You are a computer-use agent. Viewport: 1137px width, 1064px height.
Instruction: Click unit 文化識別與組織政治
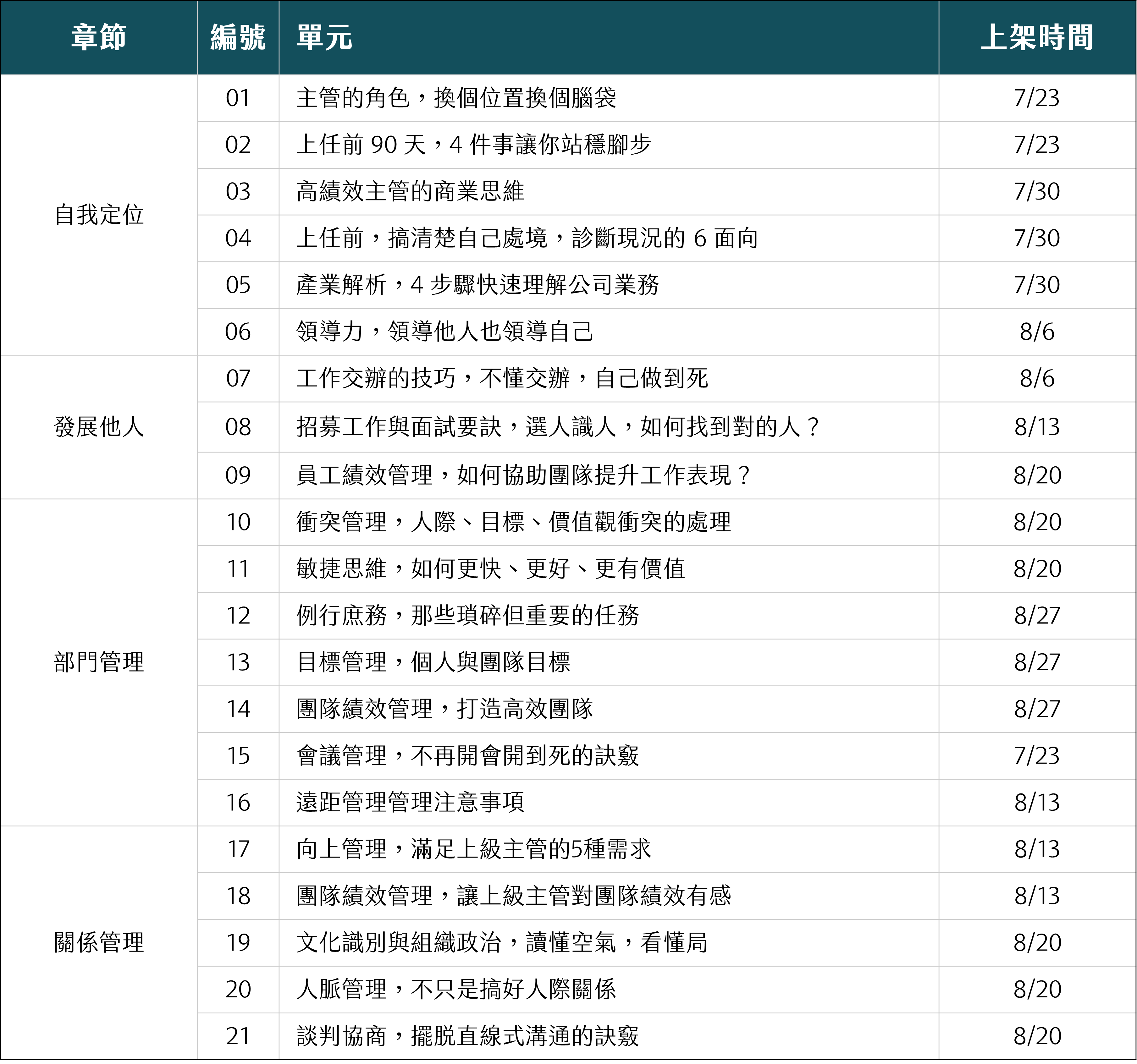pos(399,942)
